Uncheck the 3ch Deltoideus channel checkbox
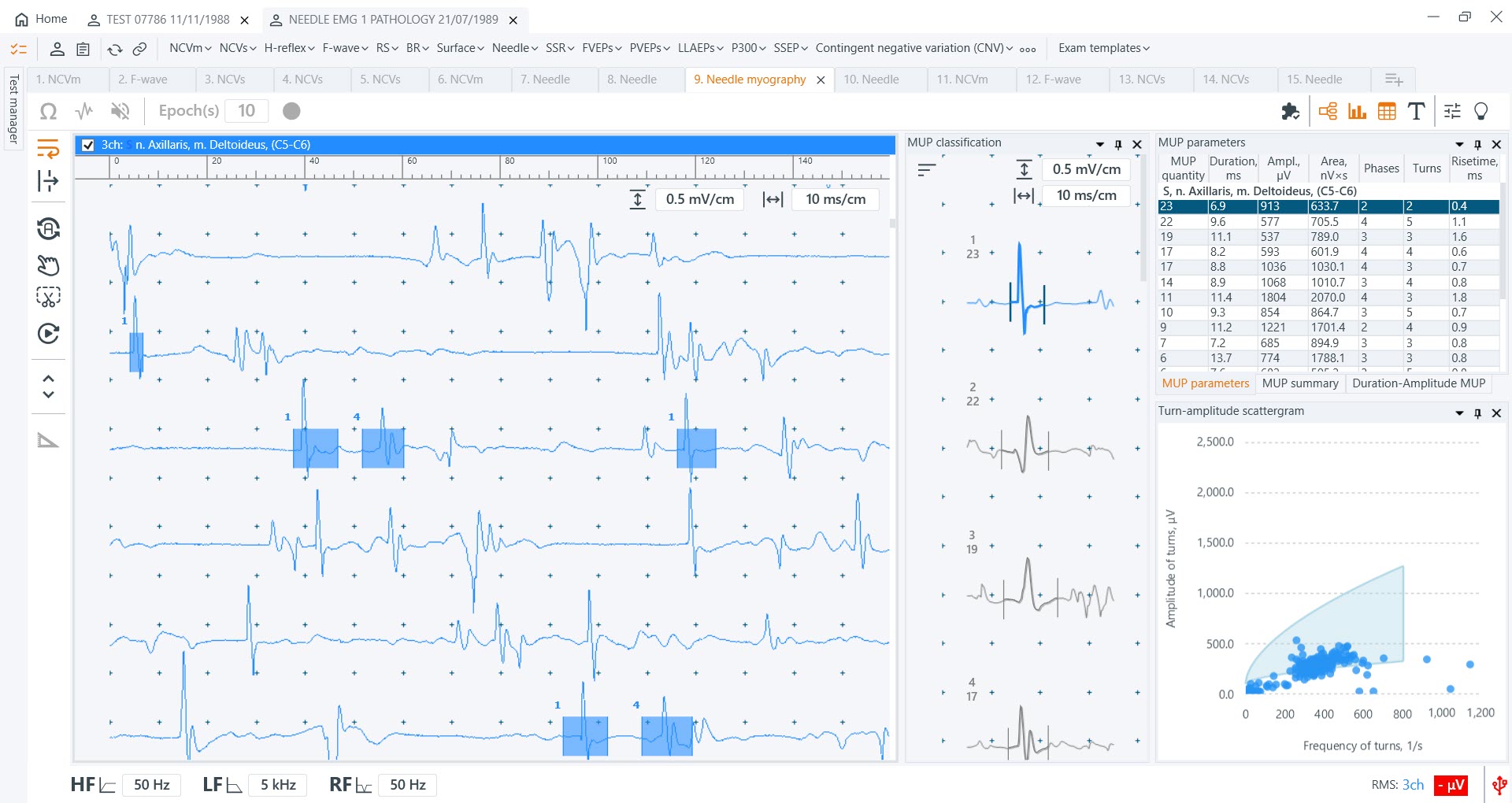 tap(88, 145)
